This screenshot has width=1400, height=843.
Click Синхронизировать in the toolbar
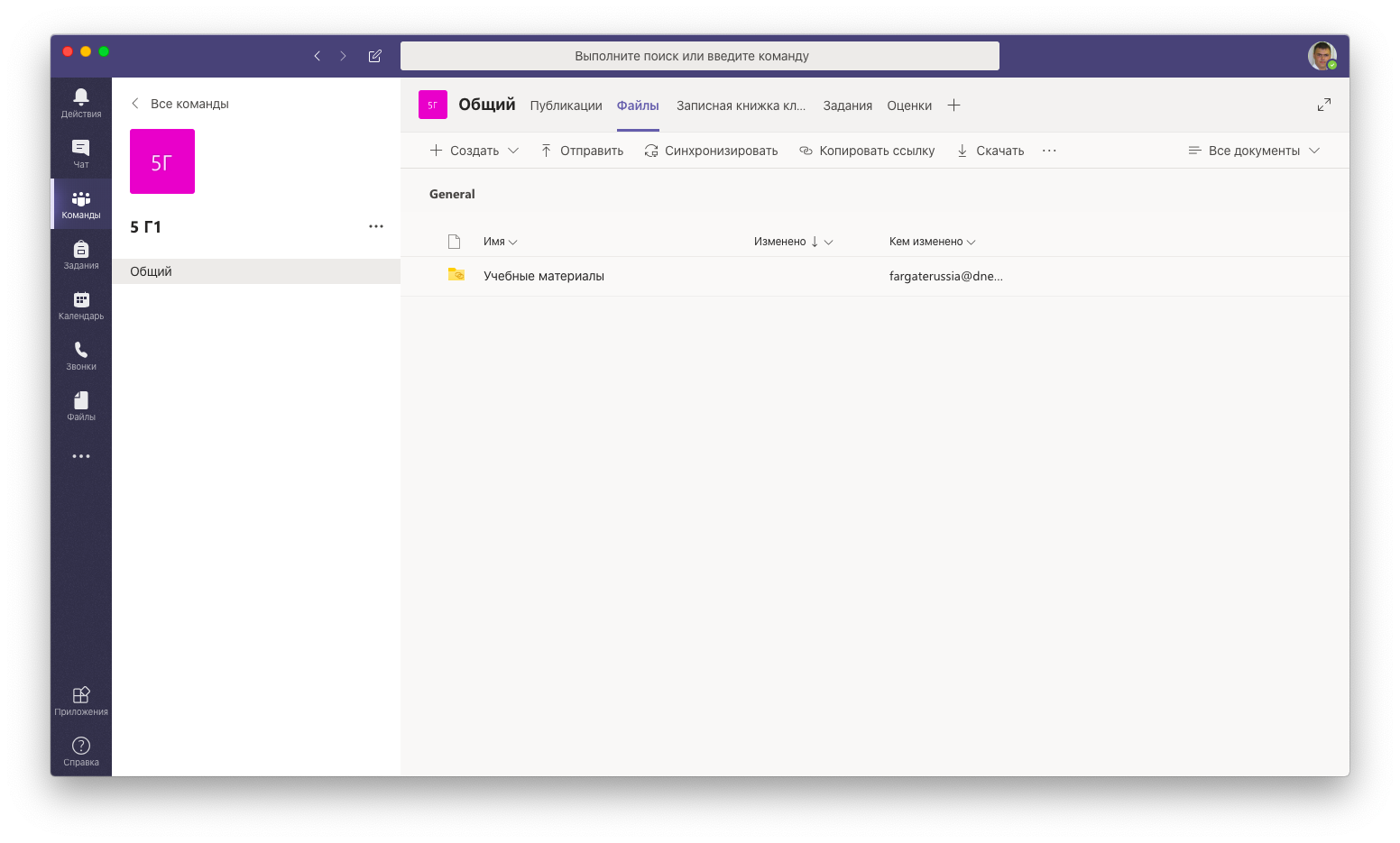point(711,151)
